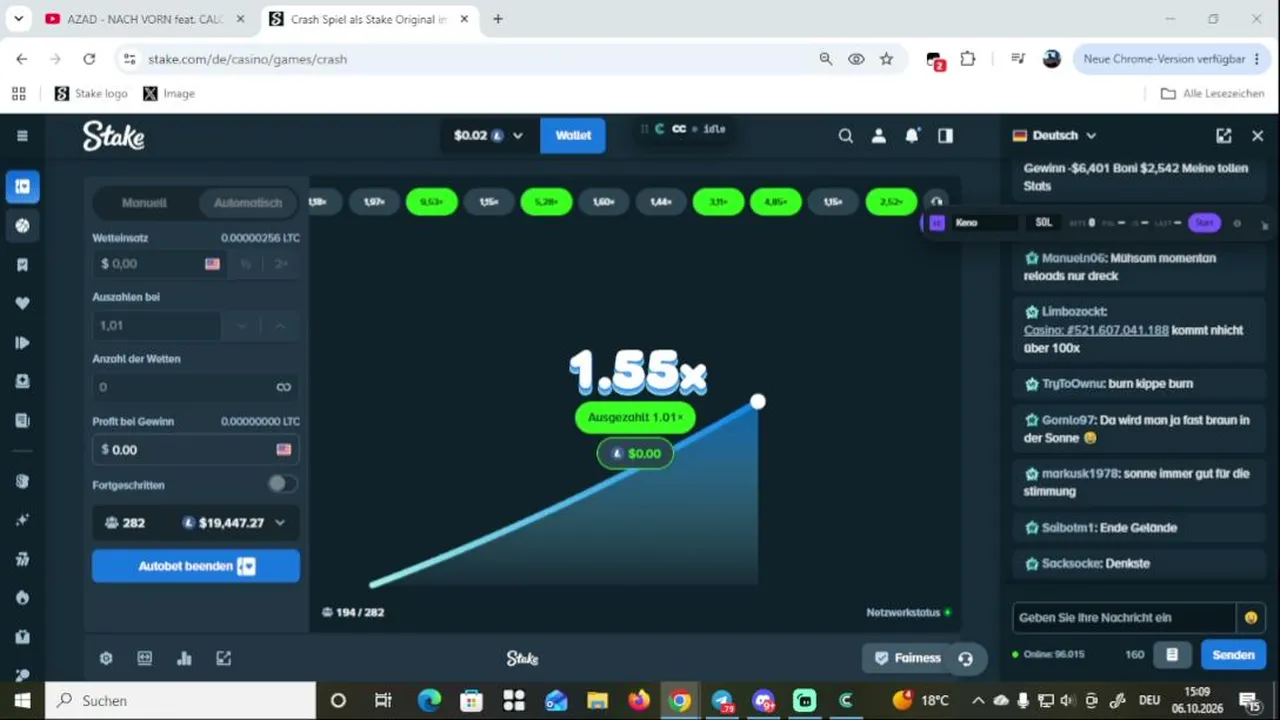Click Autobet beenden
Viewport: 1280px width, 720px height.
(196, 566)
